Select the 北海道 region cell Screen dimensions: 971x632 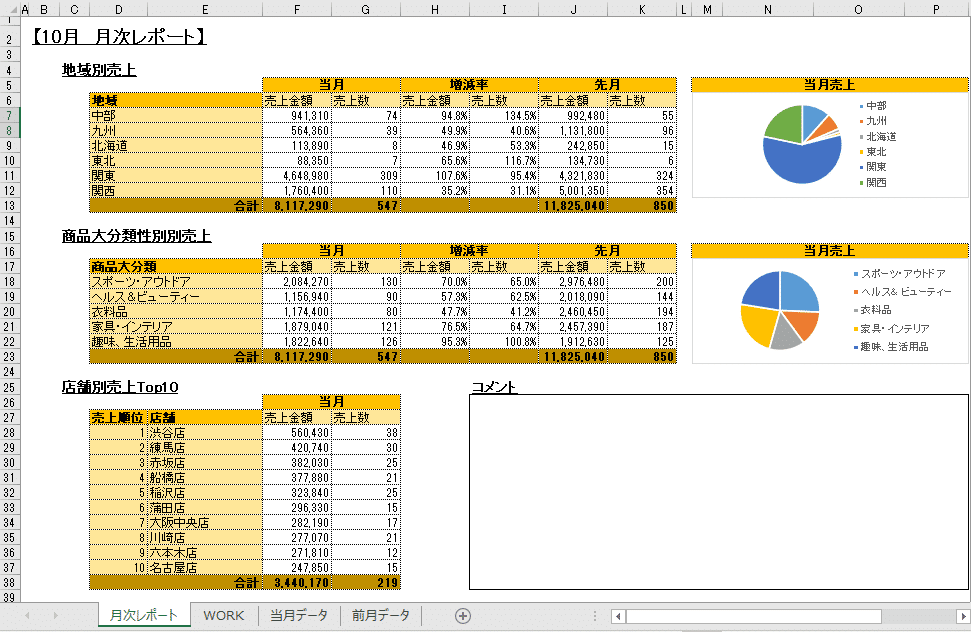pyautogui.click(x=176, y=145)
